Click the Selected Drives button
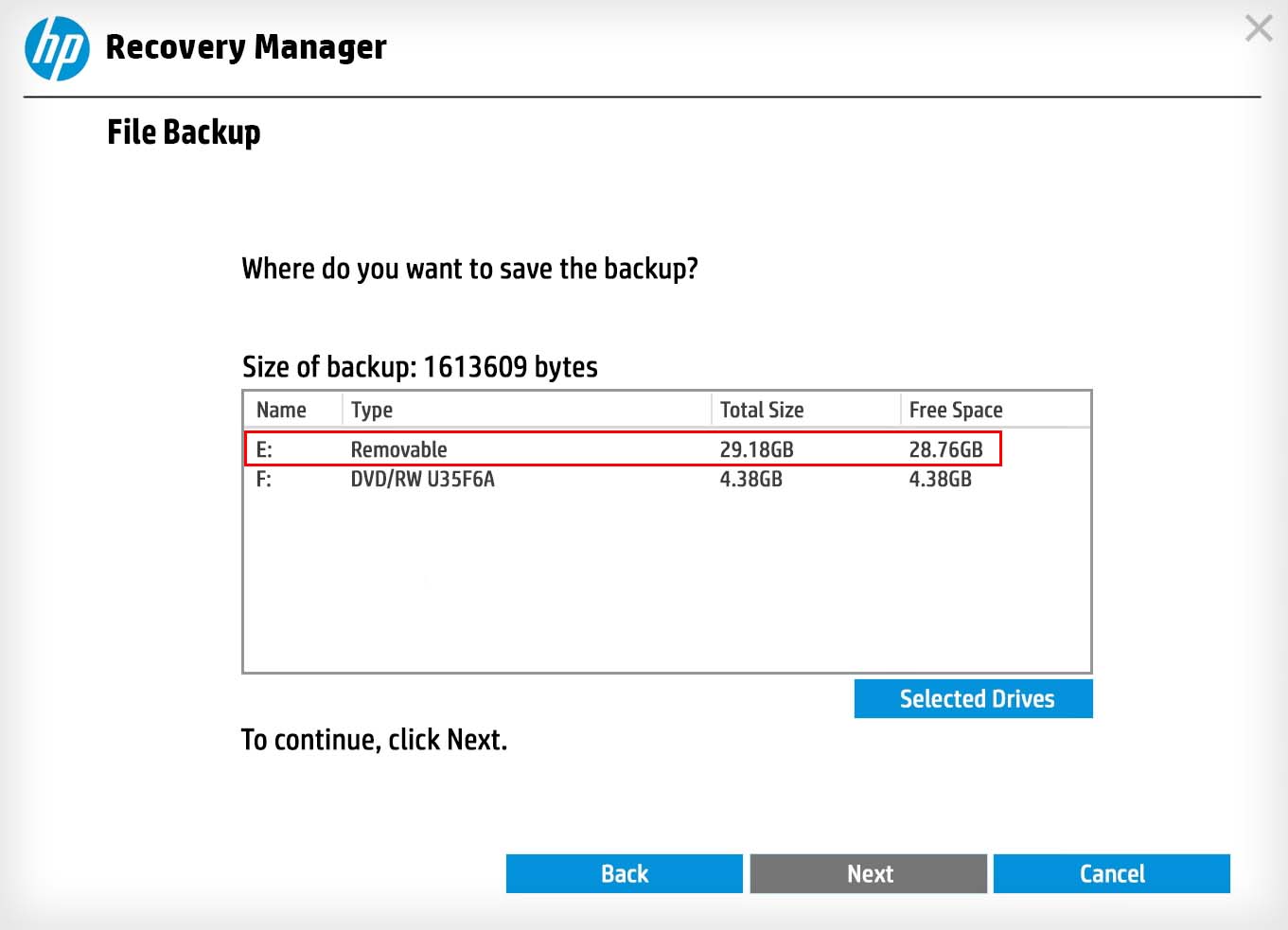Screen dimensions: 1288x930 tap(973, 698)
